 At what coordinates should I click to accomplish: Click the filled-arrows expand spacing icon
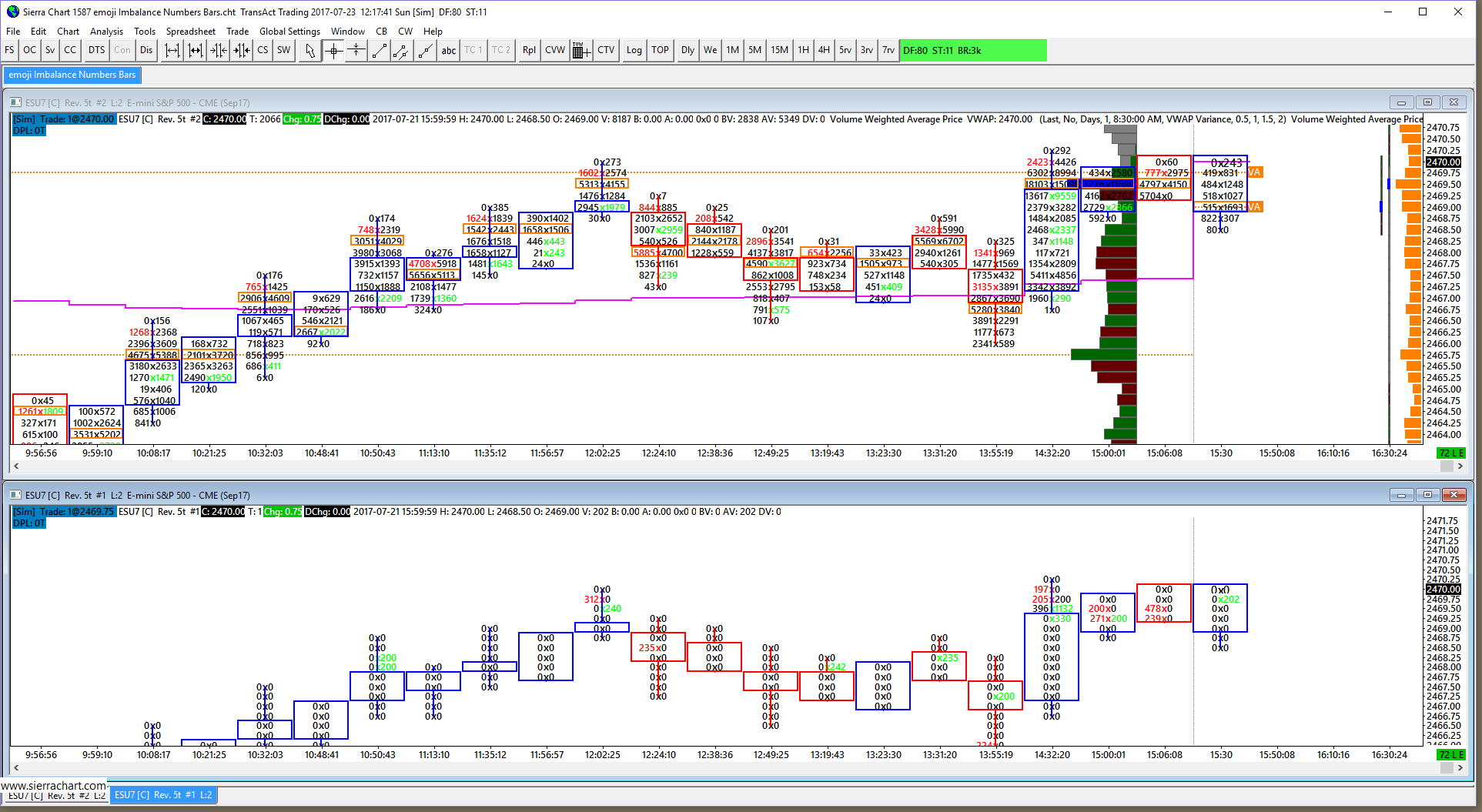[x=196, y=50]
